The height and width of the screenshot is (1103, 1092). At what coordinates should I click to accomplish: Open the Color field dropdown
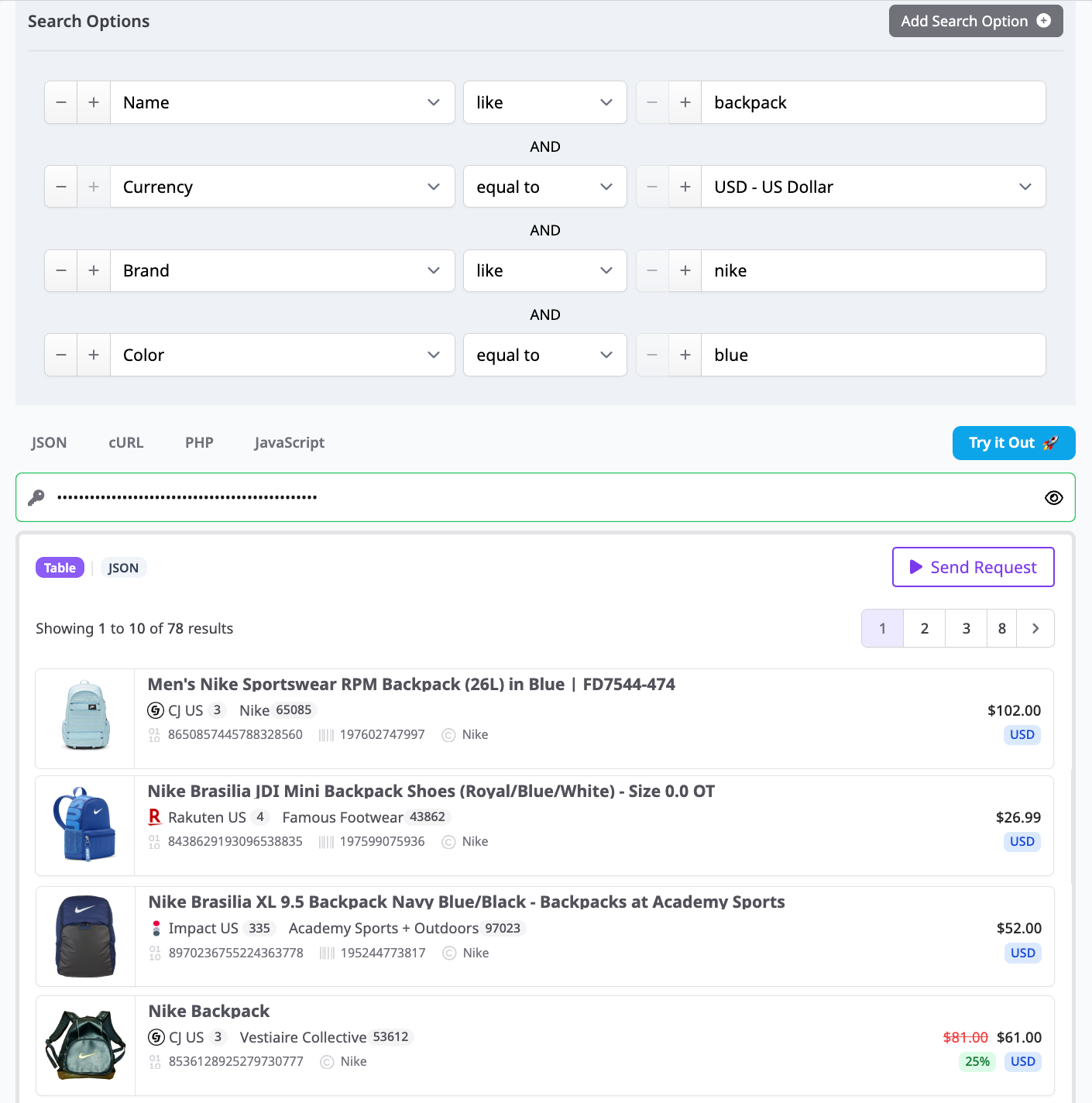(x=283, y=355)
